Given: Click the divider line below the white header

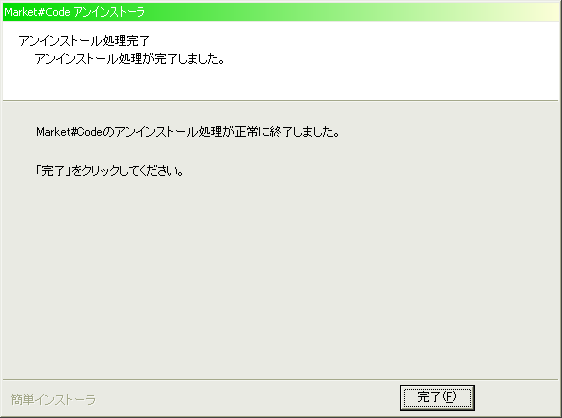Looking at the screenshot, I should click(x=281, y=101).
